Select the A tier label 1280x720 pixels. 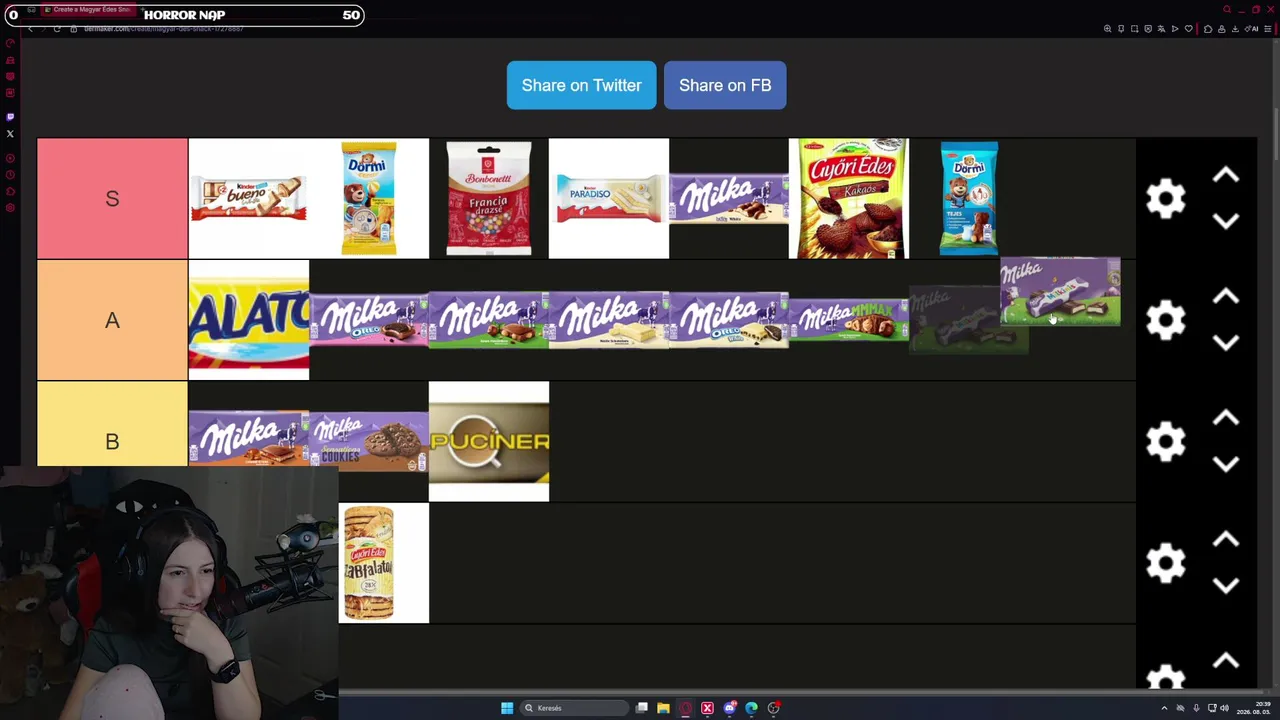click(112, 320)
